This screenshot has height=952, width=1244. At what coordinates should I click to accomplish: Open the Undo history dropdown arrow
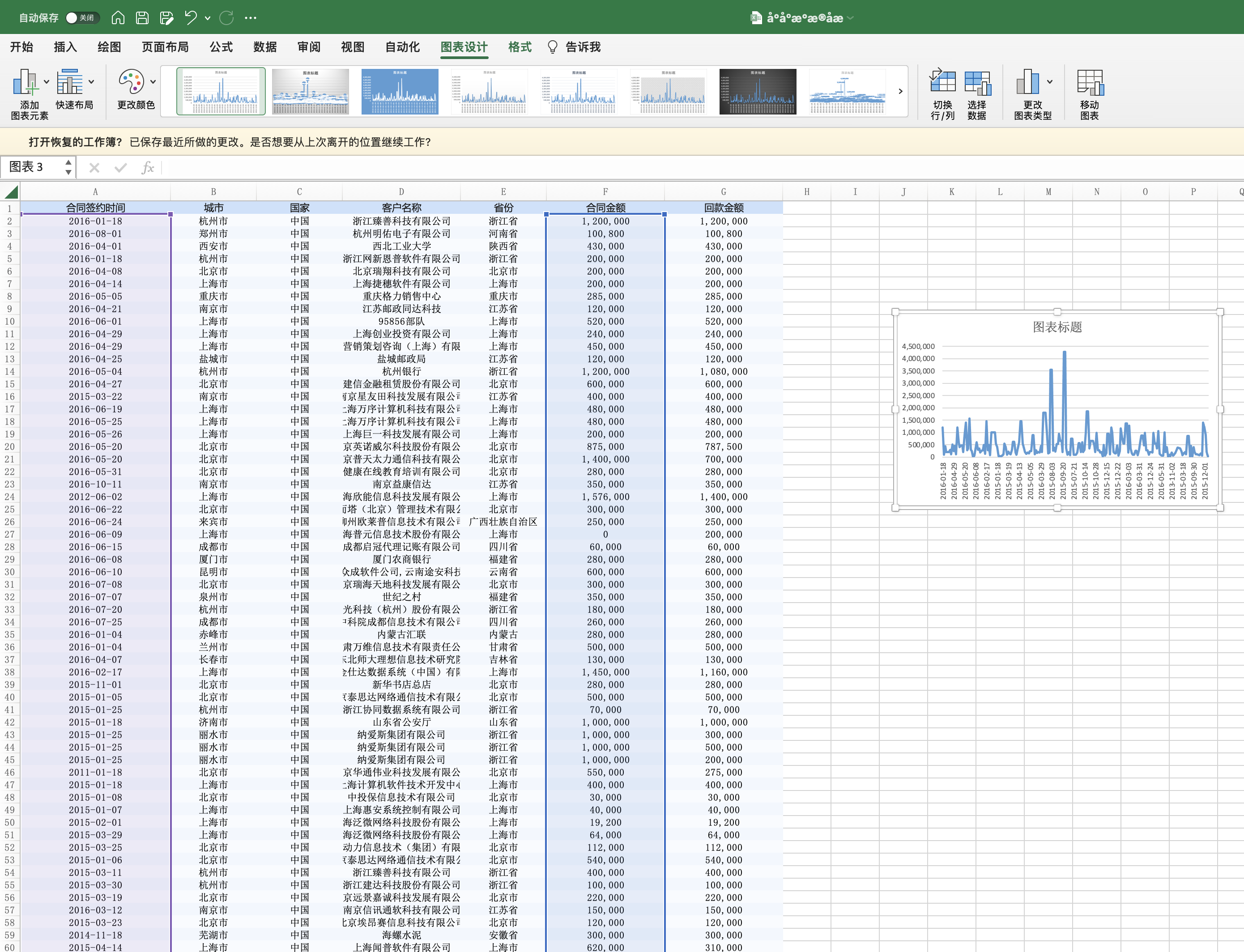click(208, 18)
